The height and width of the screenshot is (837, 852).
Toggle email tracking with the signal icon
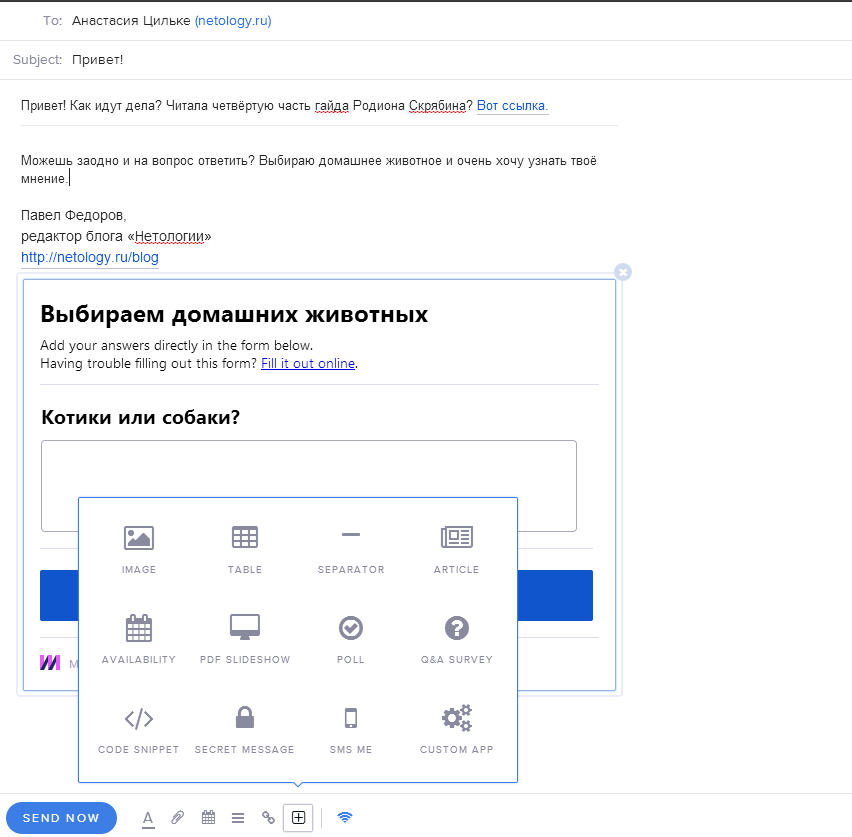click(344, 817)
